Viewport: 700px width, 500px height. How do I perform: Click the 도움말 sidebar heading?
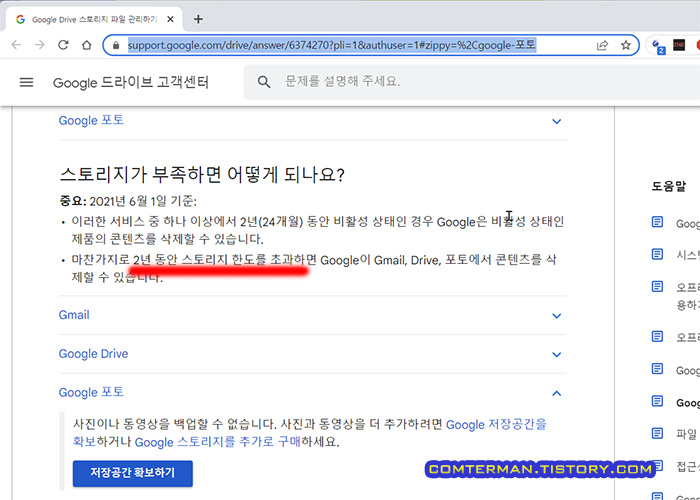point(668,186)
